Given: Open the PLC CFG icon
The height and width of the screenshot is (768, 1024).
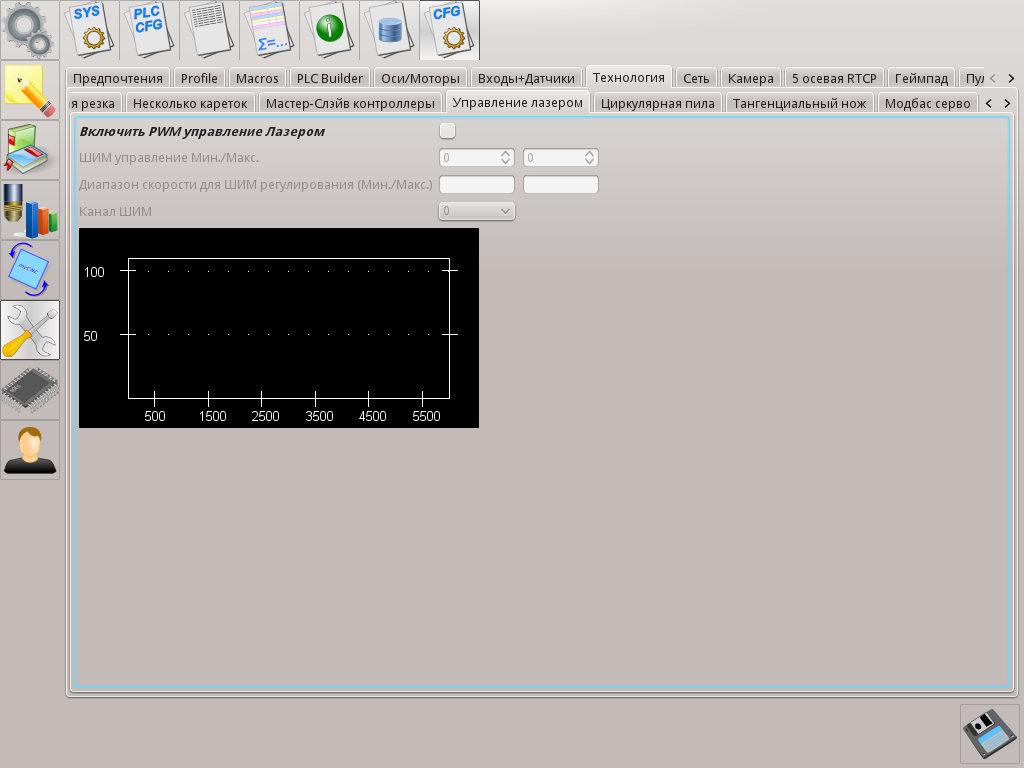Looking at the screenshot, I should coord(150,30).
